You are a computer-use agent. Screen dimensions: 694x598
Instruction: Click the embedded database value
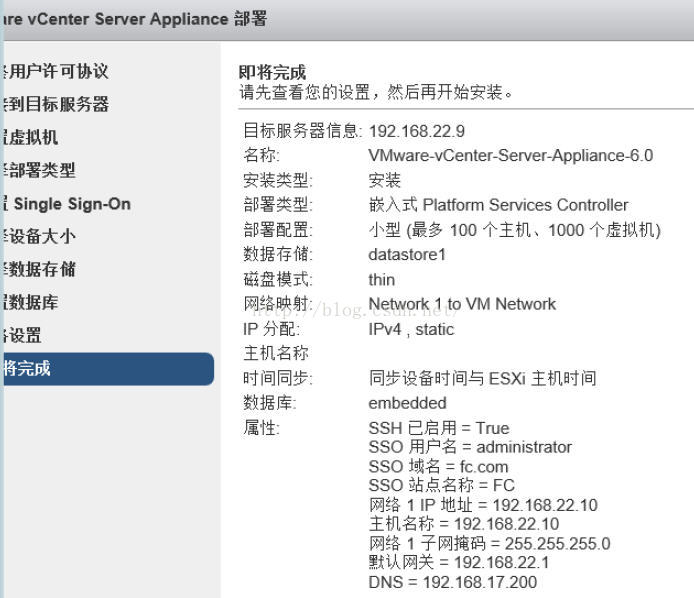tap(408, 403)
